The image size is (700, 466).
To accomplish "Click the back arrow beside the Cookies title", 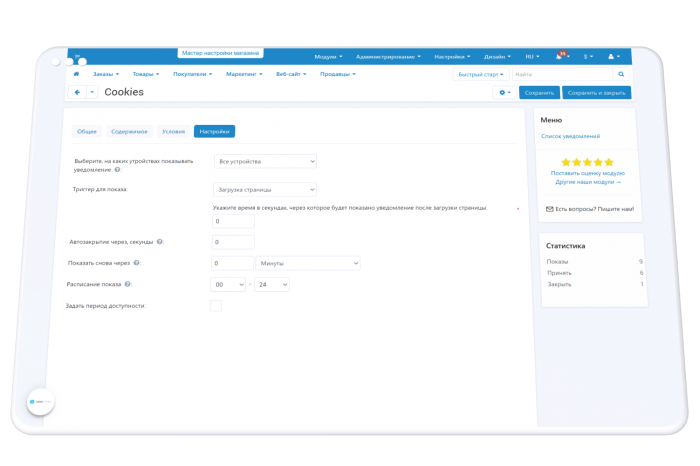I will click(x=77, y=92).
